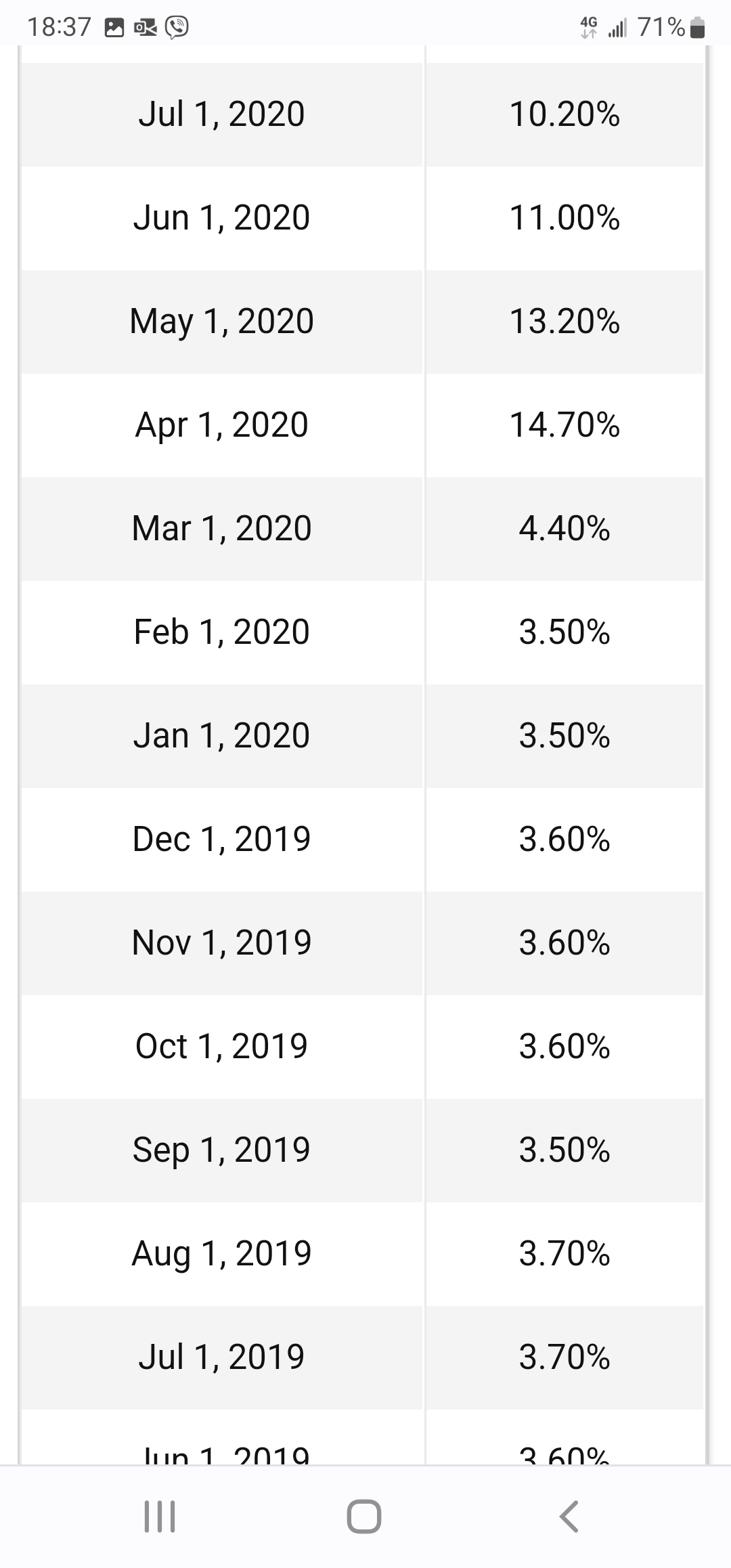Tap the battery status icon

(699, 28)
